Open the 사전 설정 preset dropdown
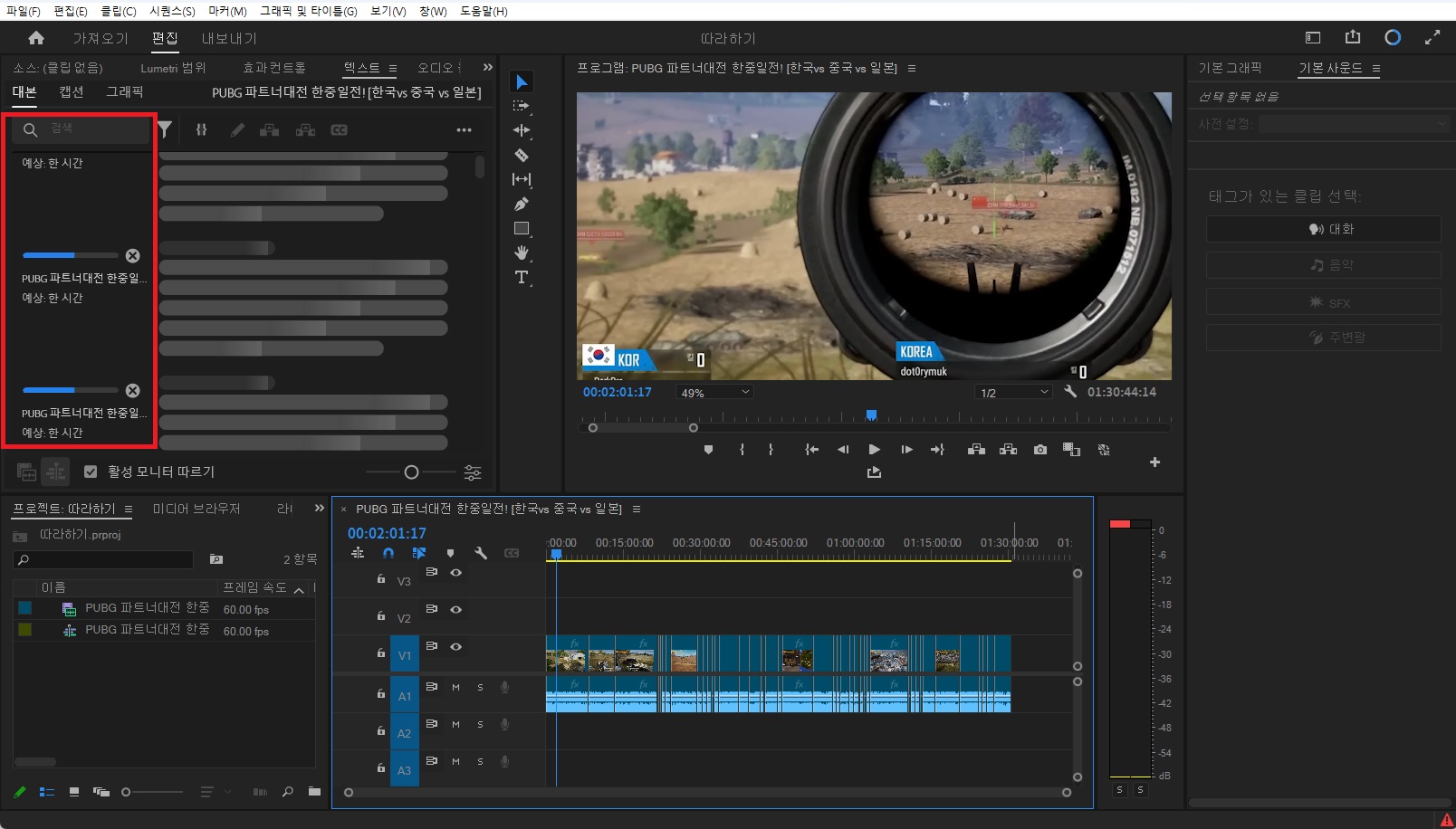This screenshot has width=1456, height=829. (1354, 124)
